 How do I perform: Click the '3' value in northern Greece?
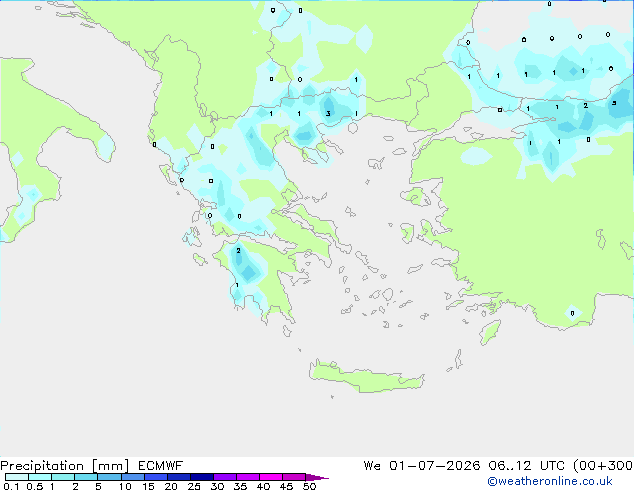328,114
